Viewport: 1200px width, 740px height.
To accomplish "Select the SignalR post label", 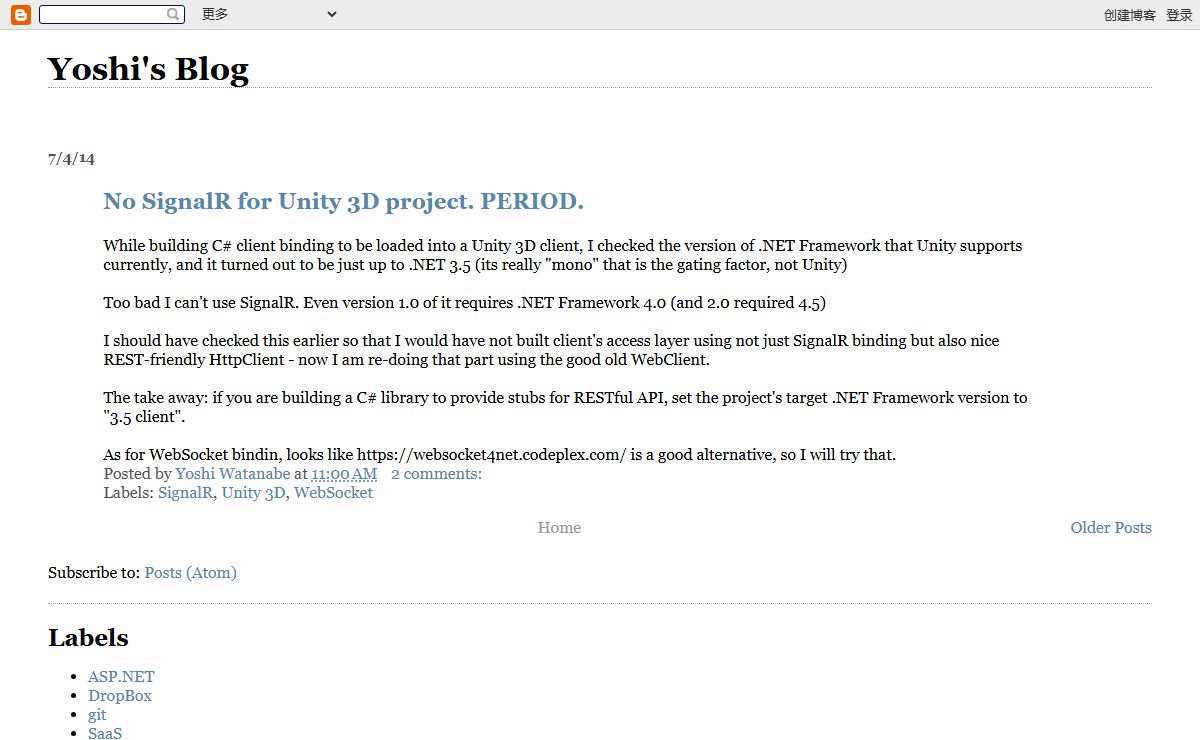I will pyautogui.click(x=185, y=493).
